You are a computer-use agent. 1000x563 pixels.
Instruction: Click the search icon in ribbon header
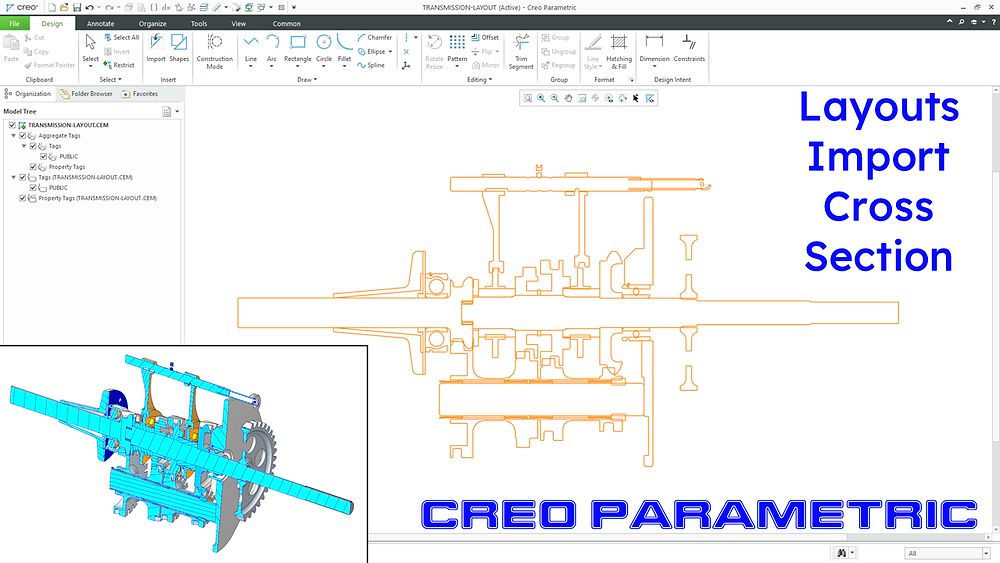[961, 22]
